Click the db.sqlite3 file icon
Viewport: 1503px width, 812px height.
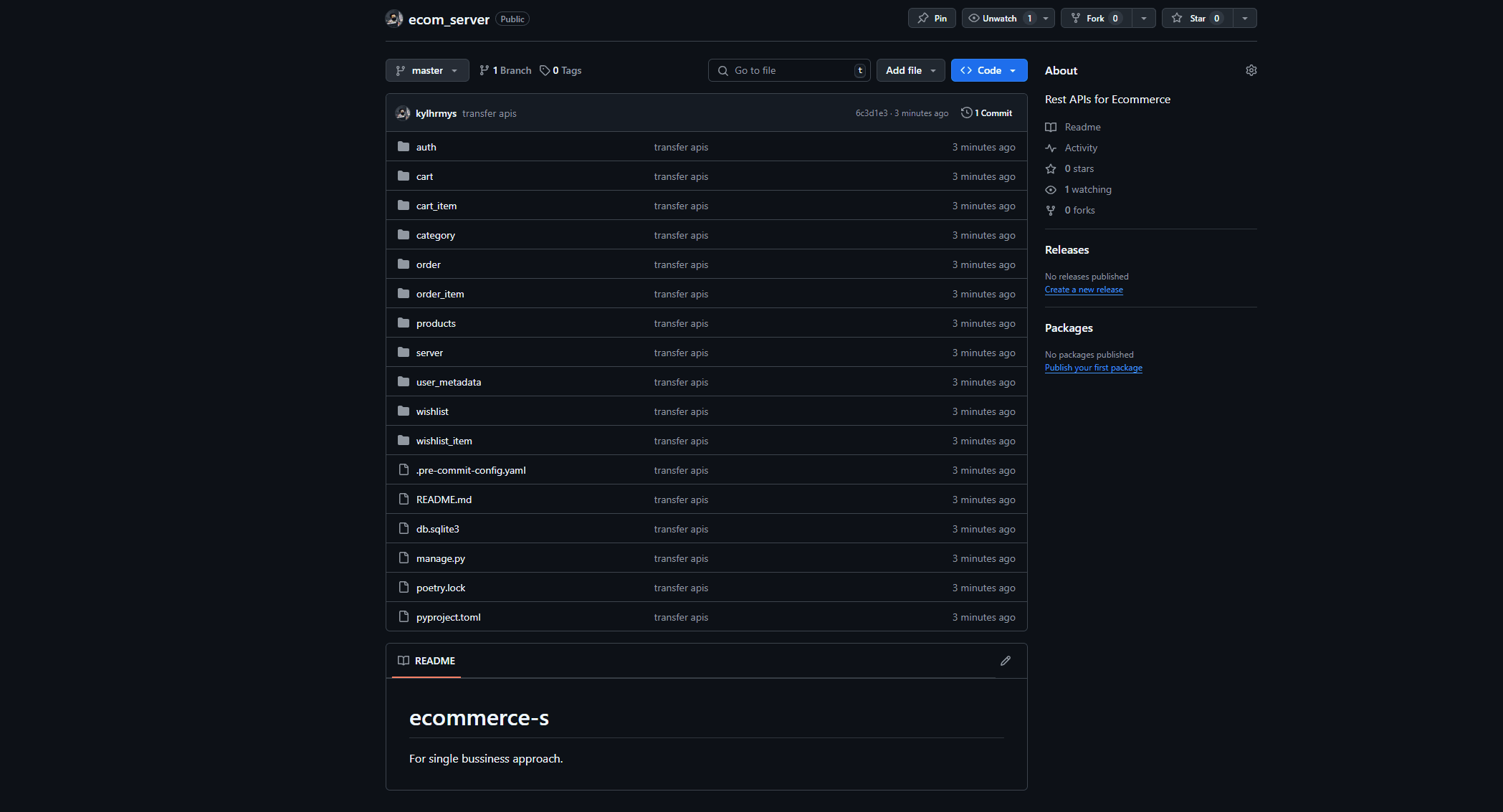(x=404, y=529)
